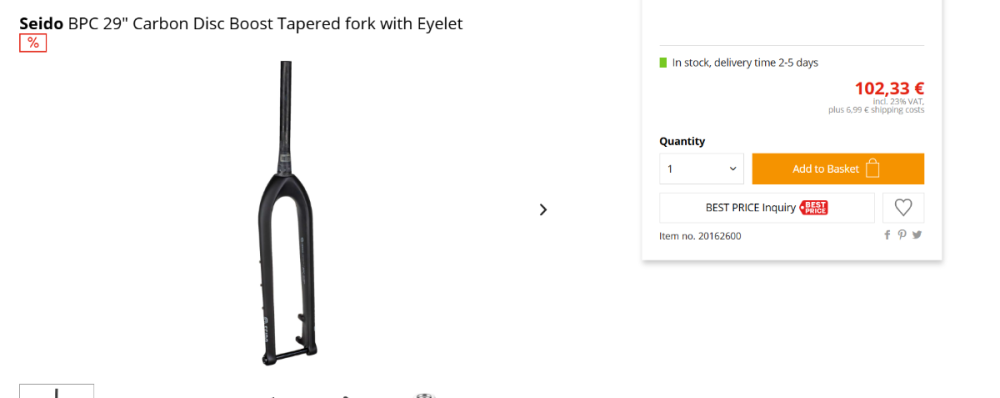
Task: Click the red percent sale badge
Action: (x=33, y=43)
